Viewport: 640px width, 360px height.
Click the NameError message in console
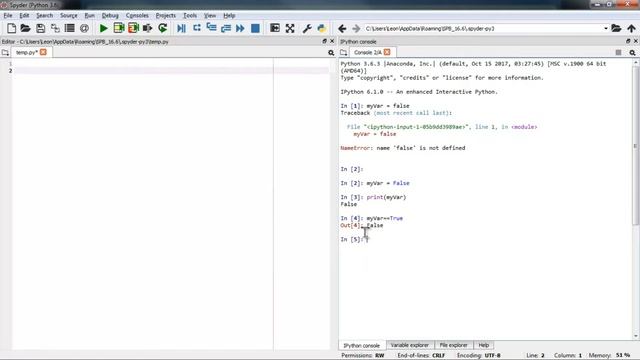402,148
